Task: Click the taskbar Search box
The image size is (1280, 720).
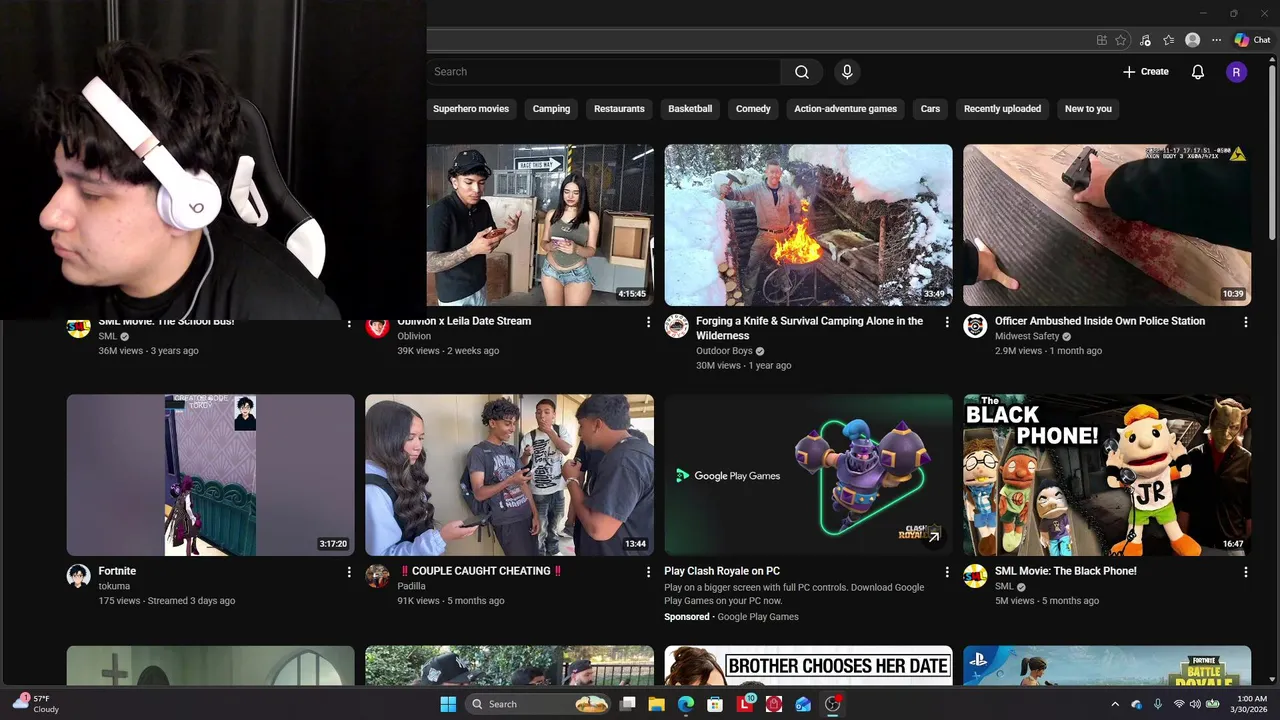Action: point(539,704)
